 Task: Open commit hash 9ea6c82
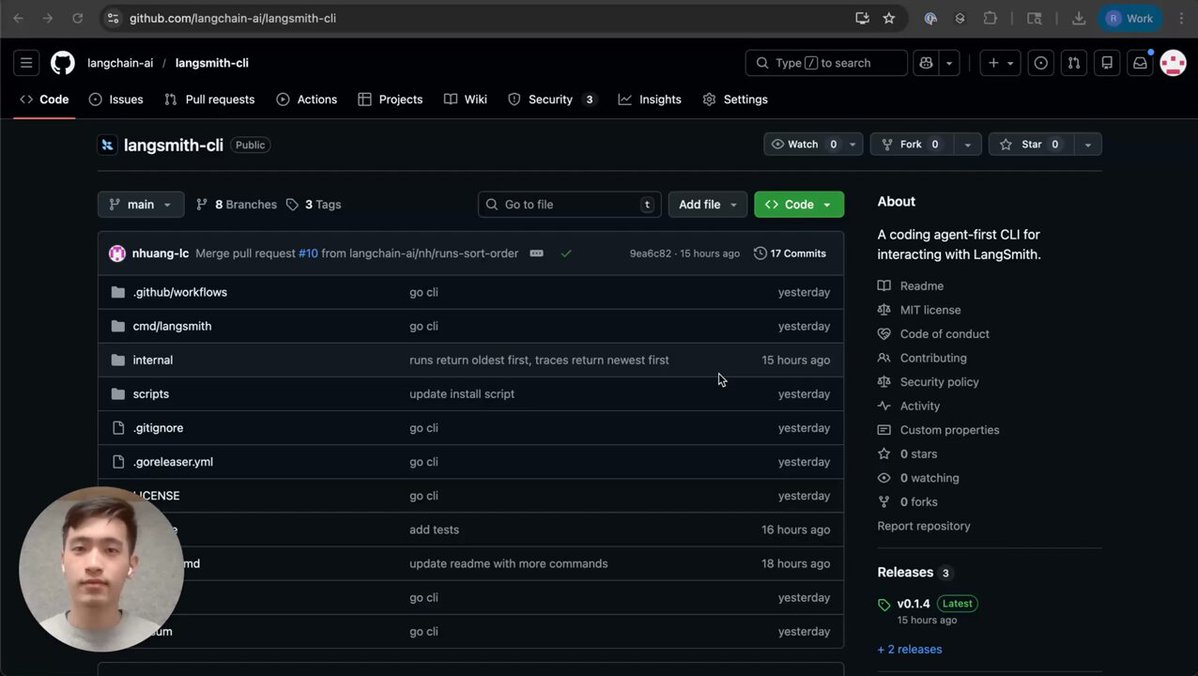tap(650, 254)
